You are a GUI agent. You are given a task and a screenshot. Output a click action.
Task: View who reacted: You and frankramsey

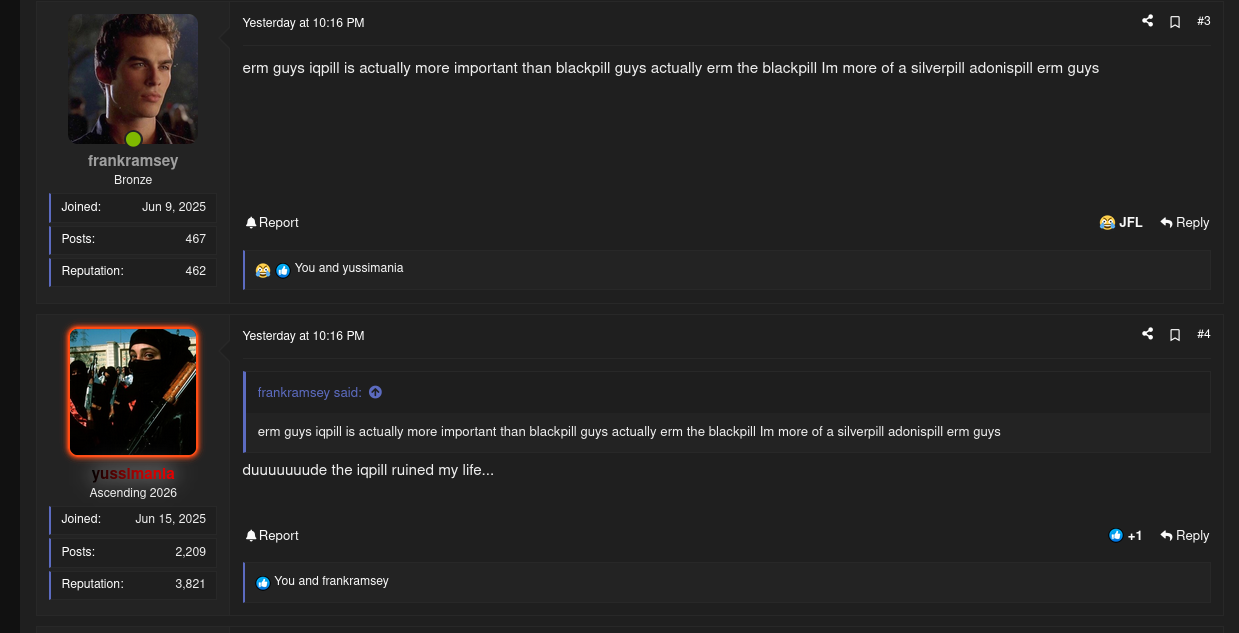331,581
